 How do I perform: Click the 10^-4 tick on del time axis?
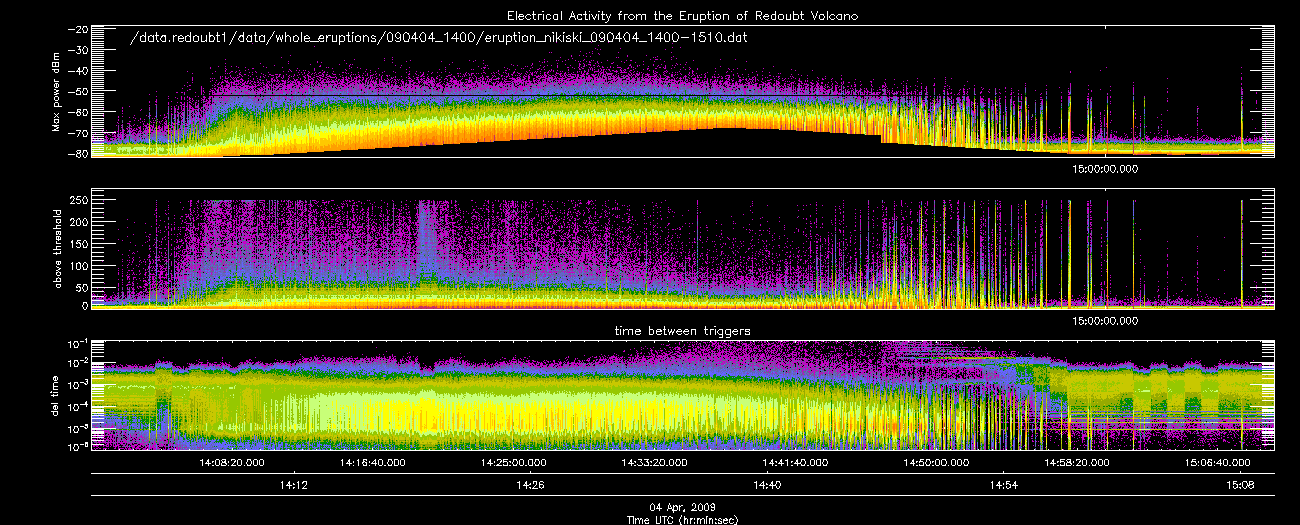76,406
